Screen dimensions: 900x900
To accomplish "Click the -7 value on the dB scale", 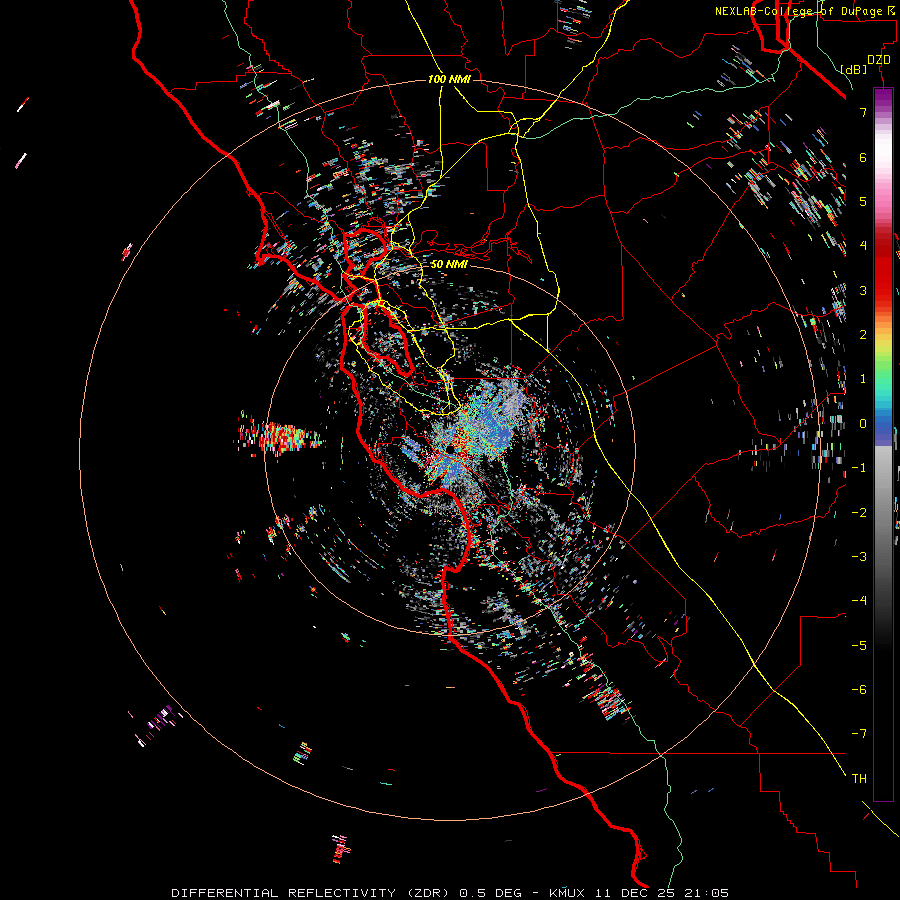I will (859, 734).
